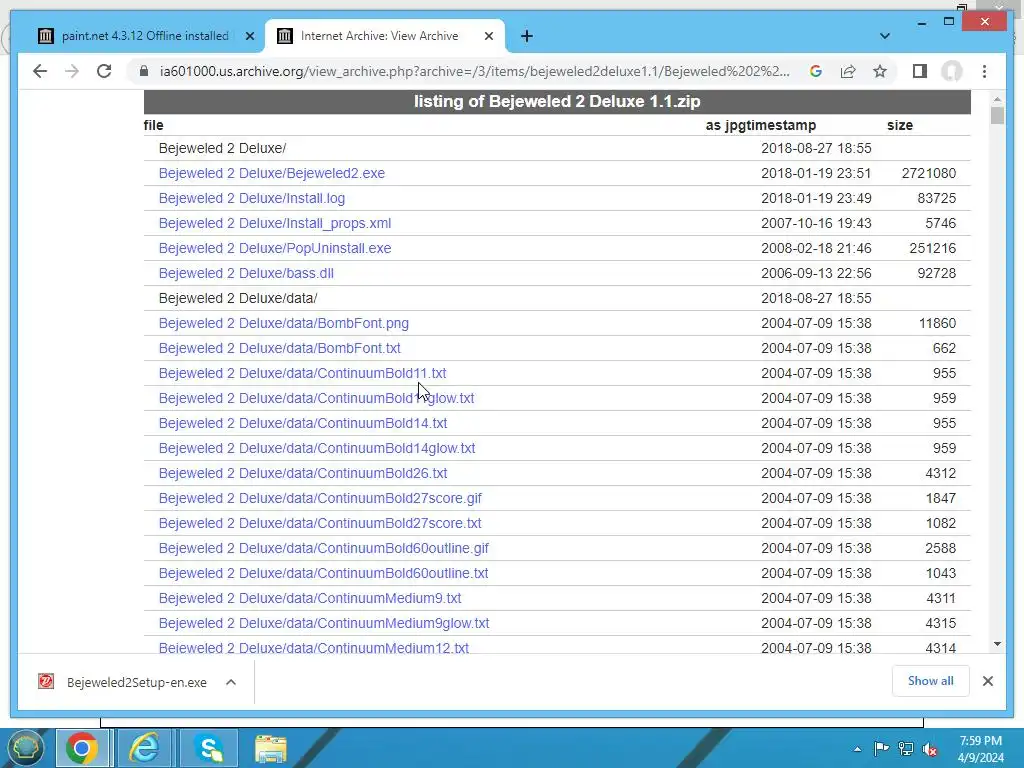Select the 'Bejeweled 2 Deluxe/data/' folder row
The width and height of the screenshot is (1024, 768).
[557, 298]
